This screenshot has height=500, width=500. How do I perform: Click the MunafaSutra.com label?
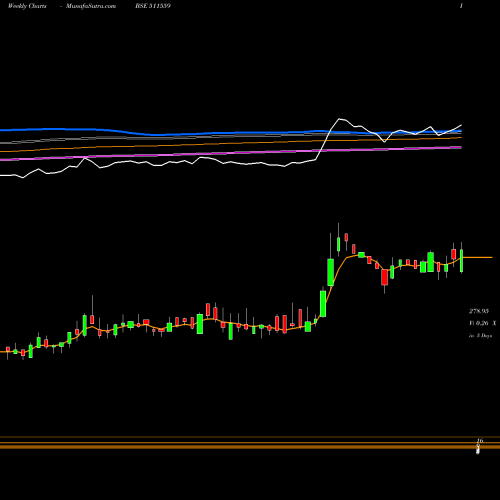(91, 6)
